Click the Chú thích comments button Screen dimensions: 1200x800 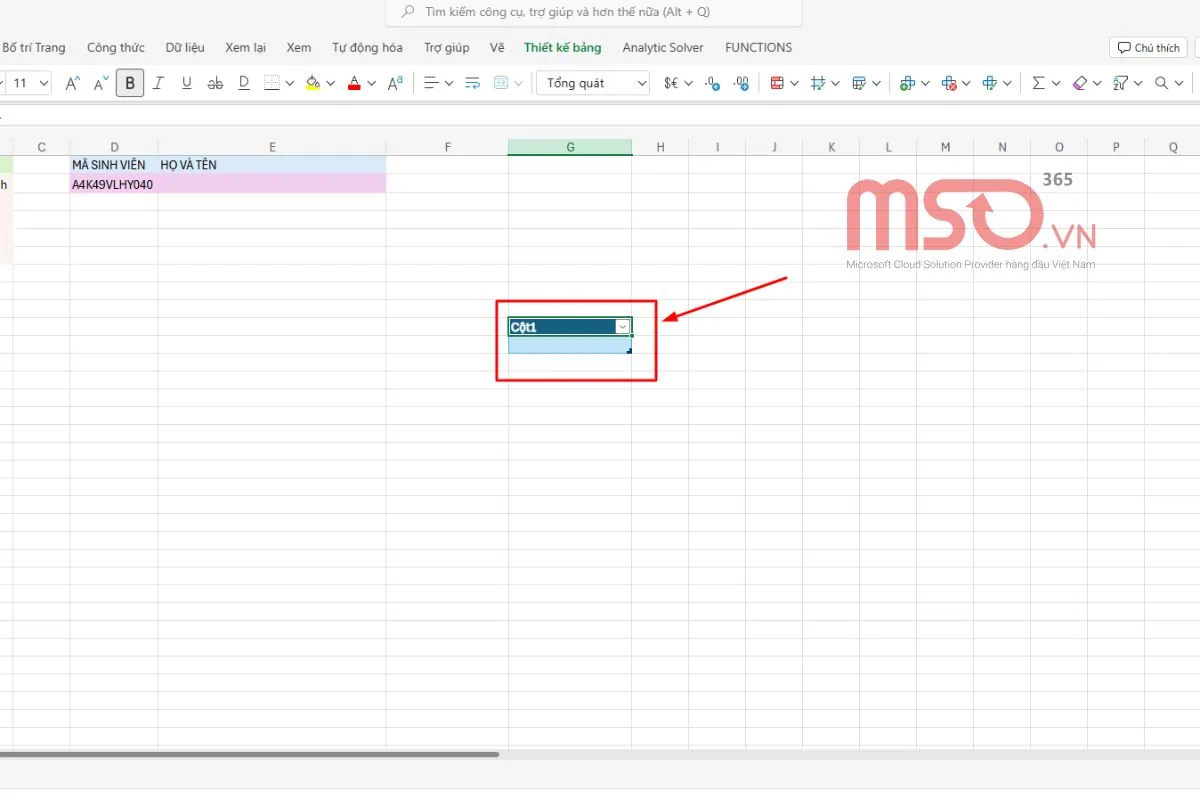[x=1148, y=48]
